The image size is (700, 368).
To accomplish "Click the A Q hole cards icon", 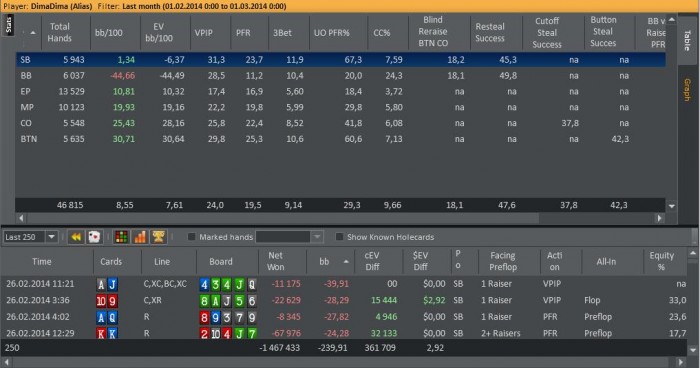I will (107, 318).
